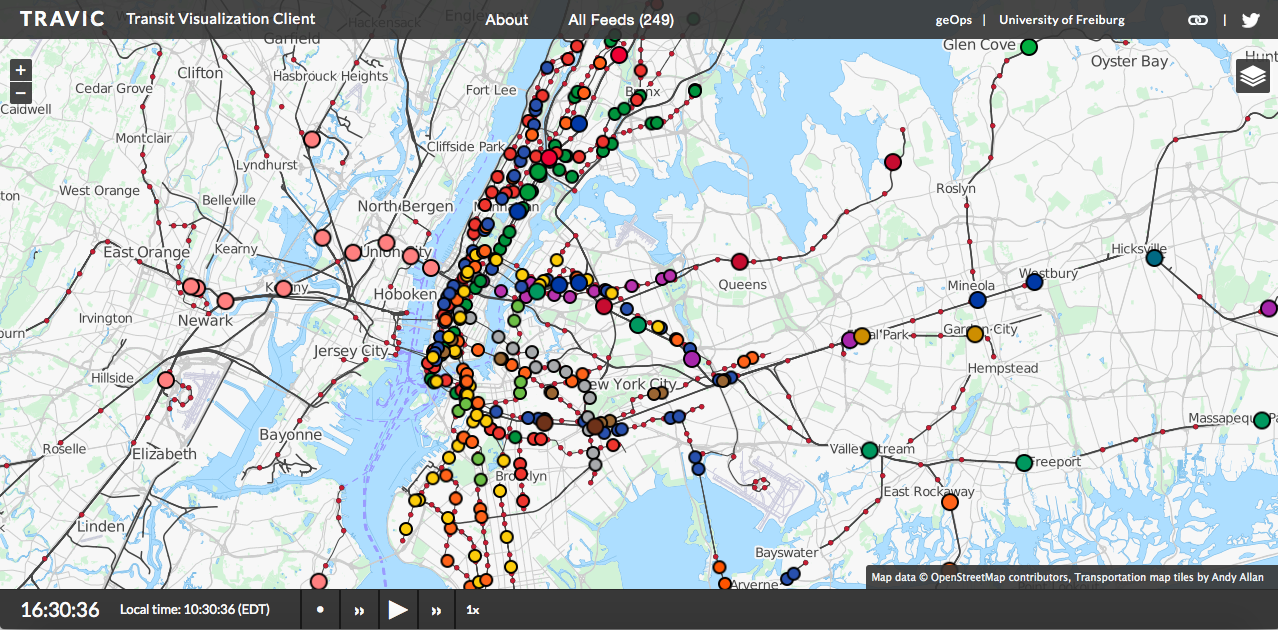This screenshot has width=1278, height=630.
Task: Click the Queens map label
Action: [x=743, y=284]
